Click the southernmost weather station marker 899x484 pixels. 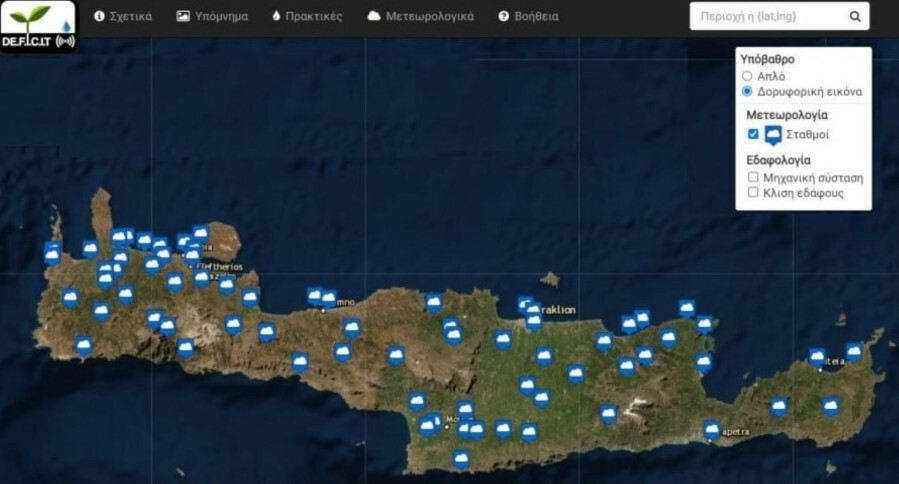click(x=461, y=459)
